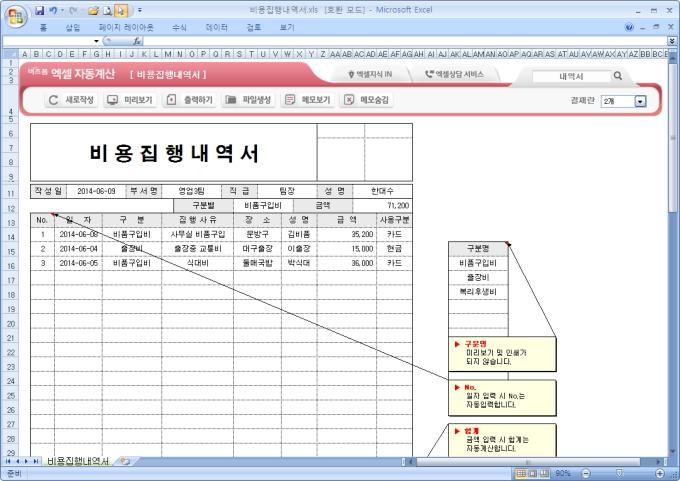Save the workbook from Quick Access toolbar
Image resolution: width=680 pixels, height=481 pixels.
point(39,9)
